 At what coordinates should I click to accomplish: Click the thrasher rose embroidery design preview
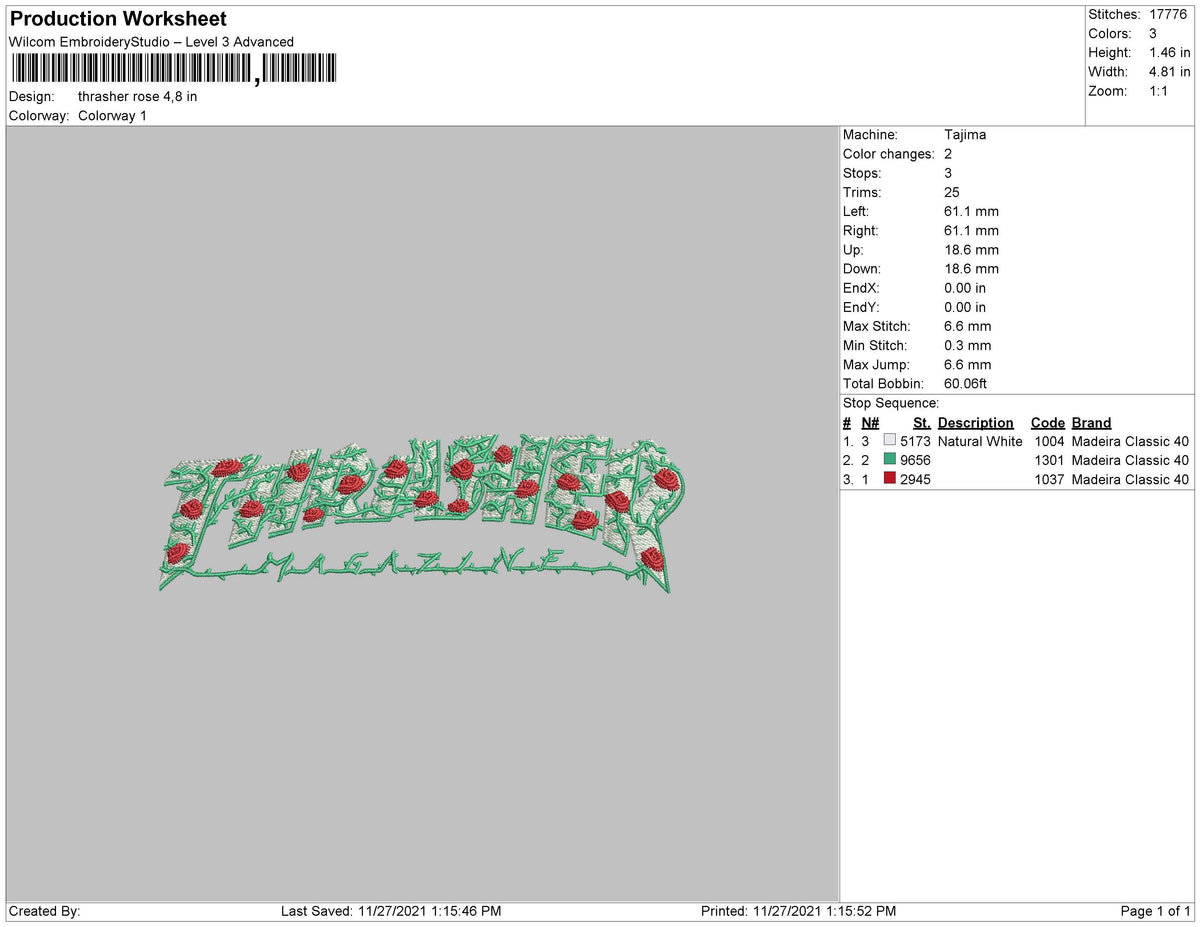tap(420, 513)
